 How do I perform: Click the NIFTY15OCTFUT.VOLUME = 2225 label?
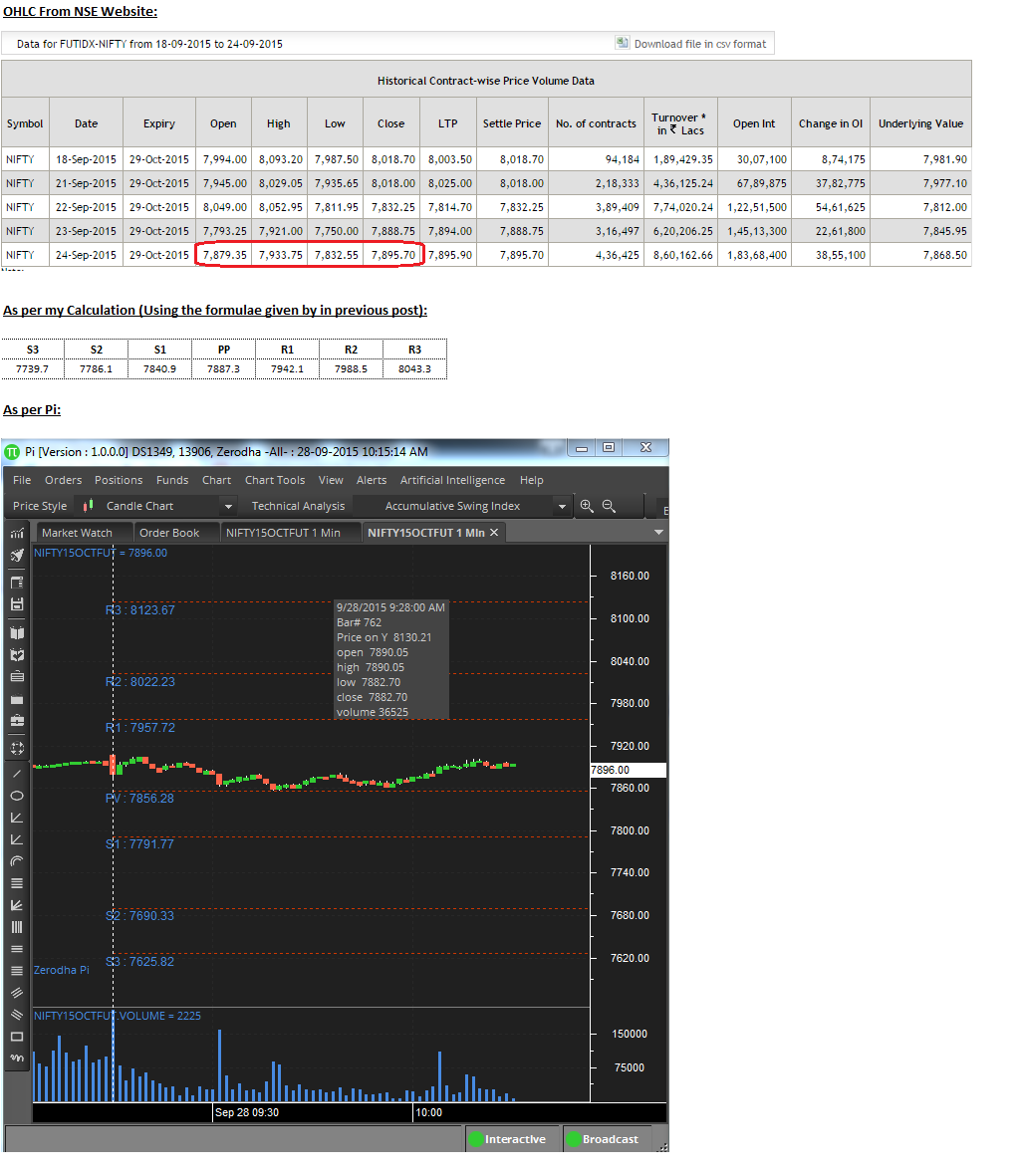coord(118,1016)
